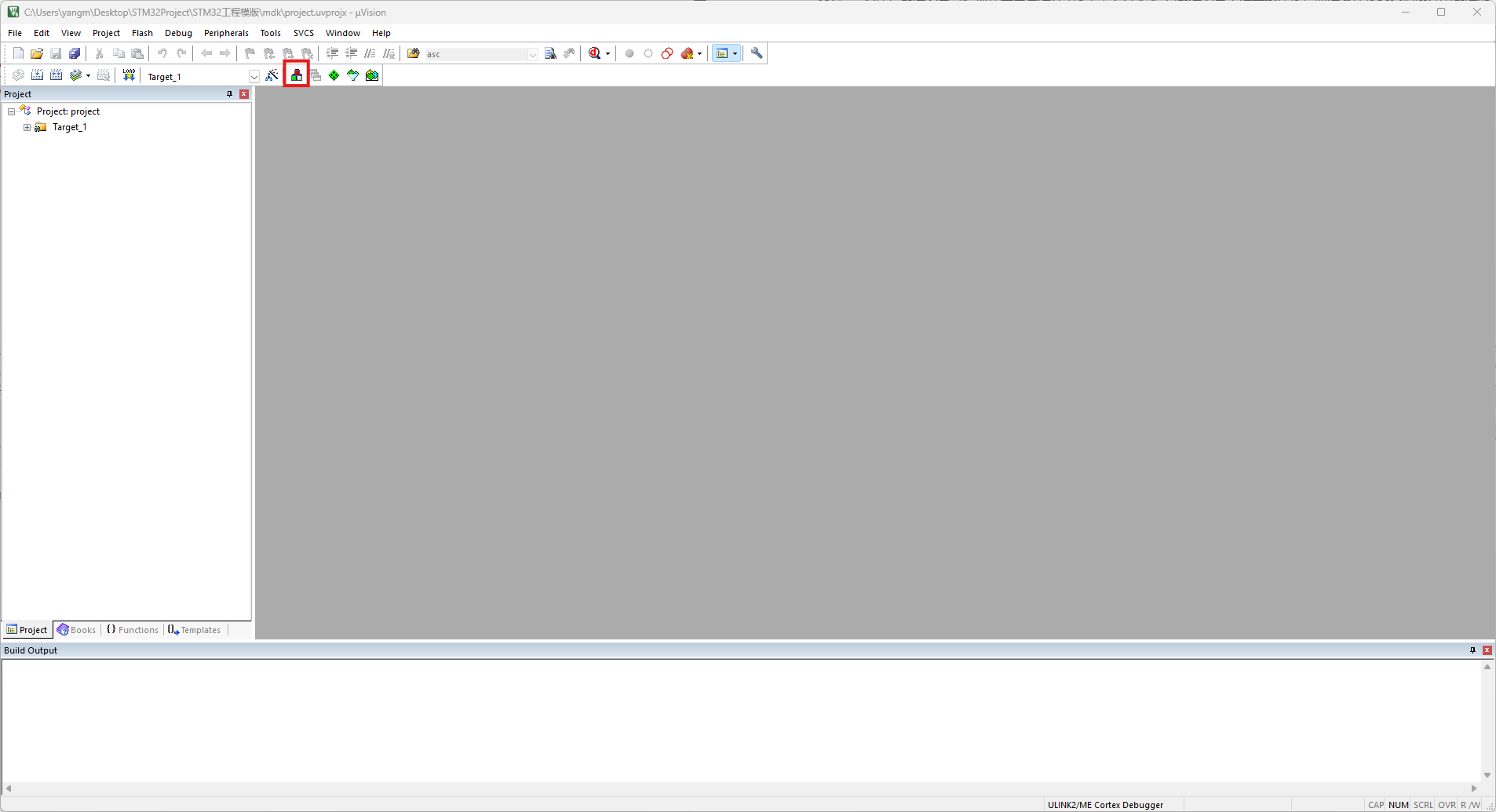
Task: Open the breakpoints kill dropdown arrow
Action: coord(699,54)
